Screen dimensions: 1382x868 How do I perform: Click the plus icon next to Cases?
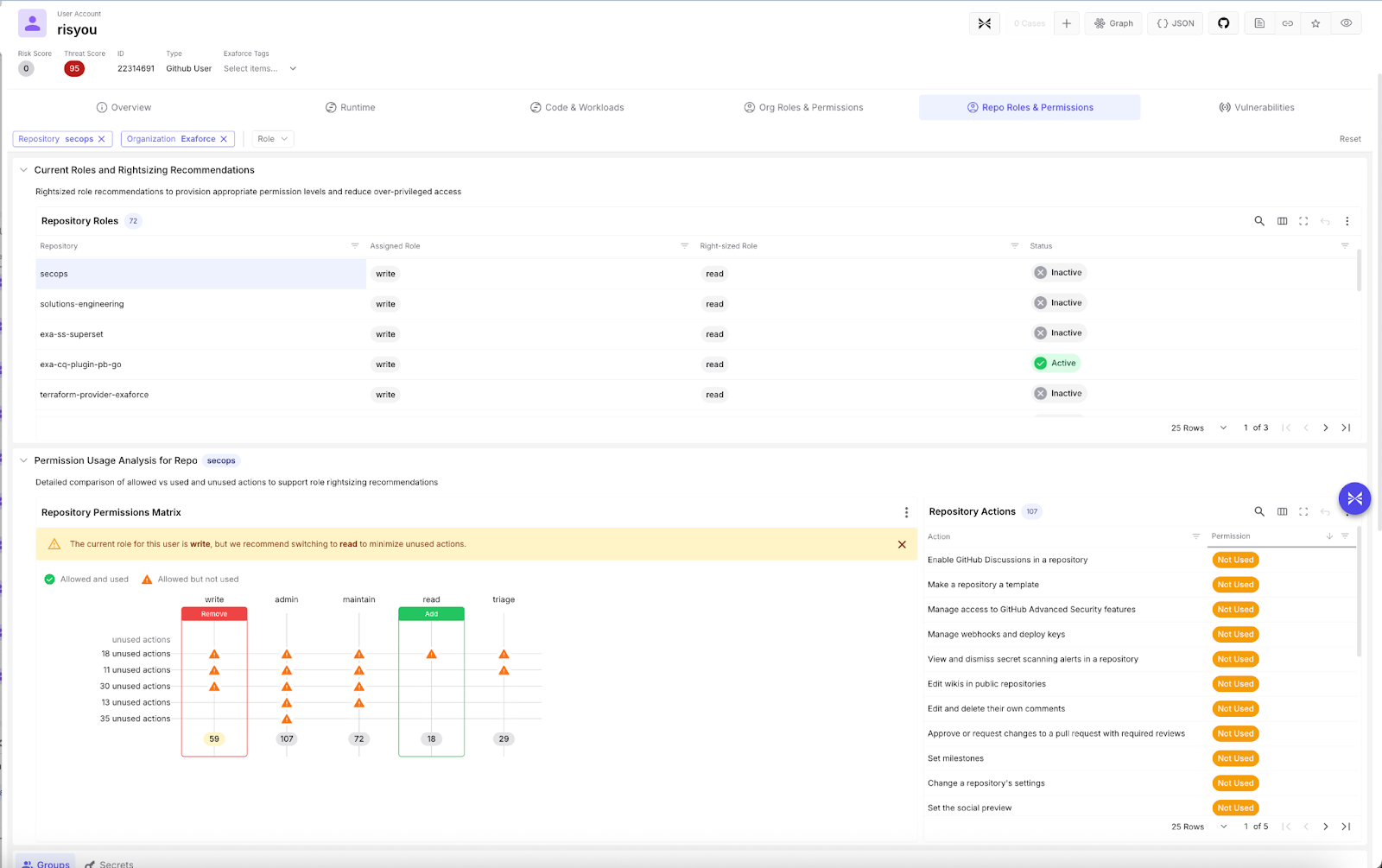pos(1067,23)
